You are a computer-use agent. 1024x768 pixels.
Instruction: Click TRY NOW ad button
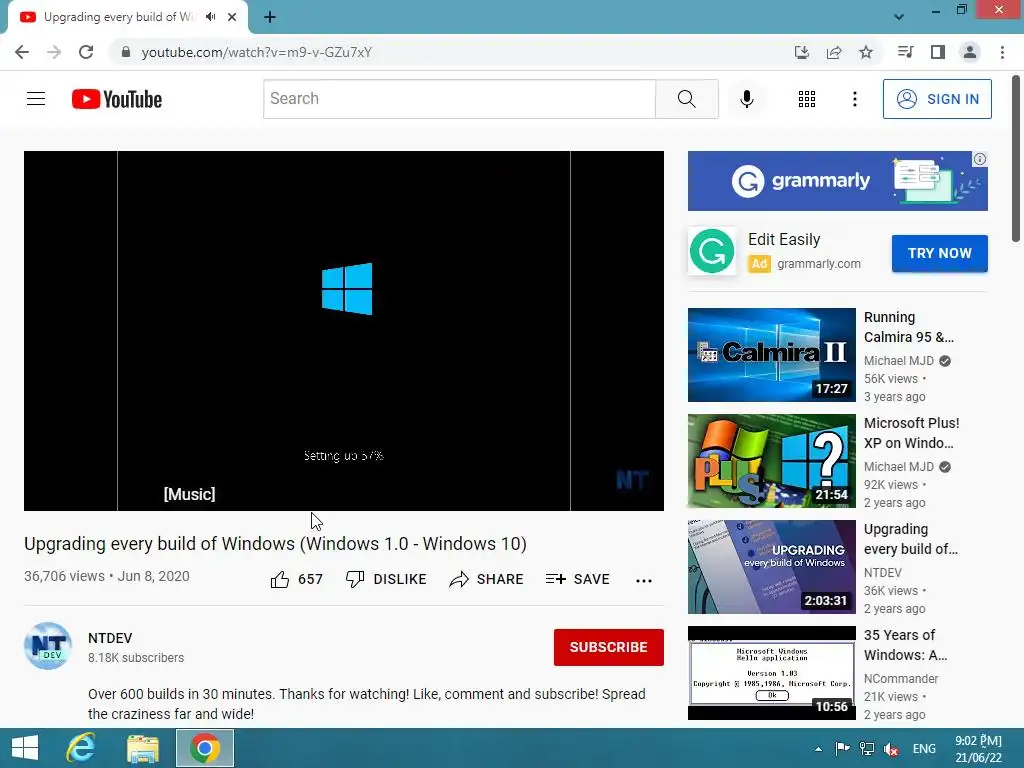[939, 253]
